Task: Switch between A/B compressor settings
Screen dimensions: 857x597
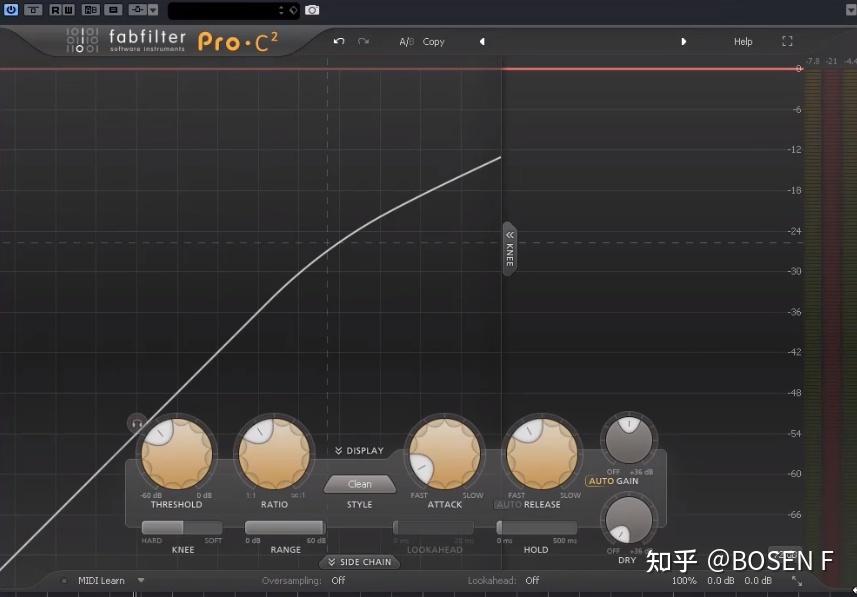Action: (x=406, y=41)
